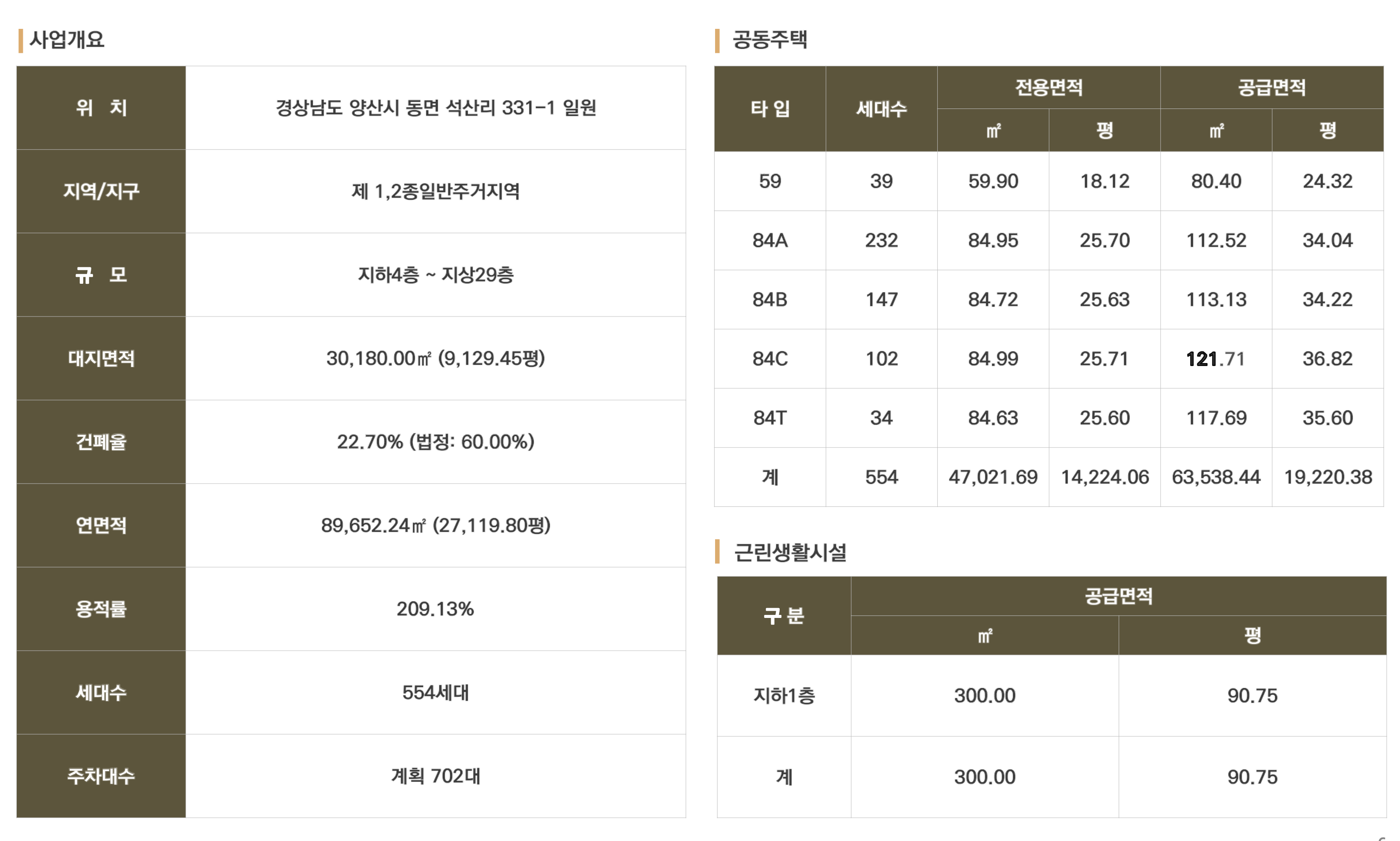
Task: Select the 타입 column header cell
Action: [770, 108]
